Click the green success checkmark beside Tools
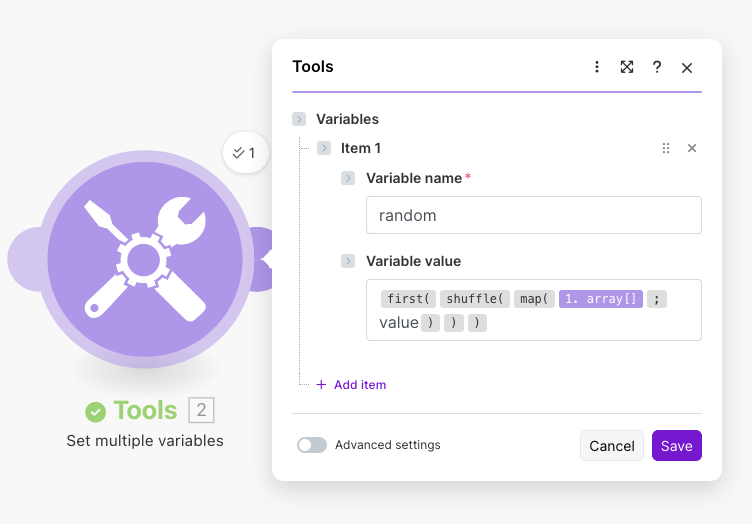Viewport: 752px width, 524px height. [x=96, y=411]
